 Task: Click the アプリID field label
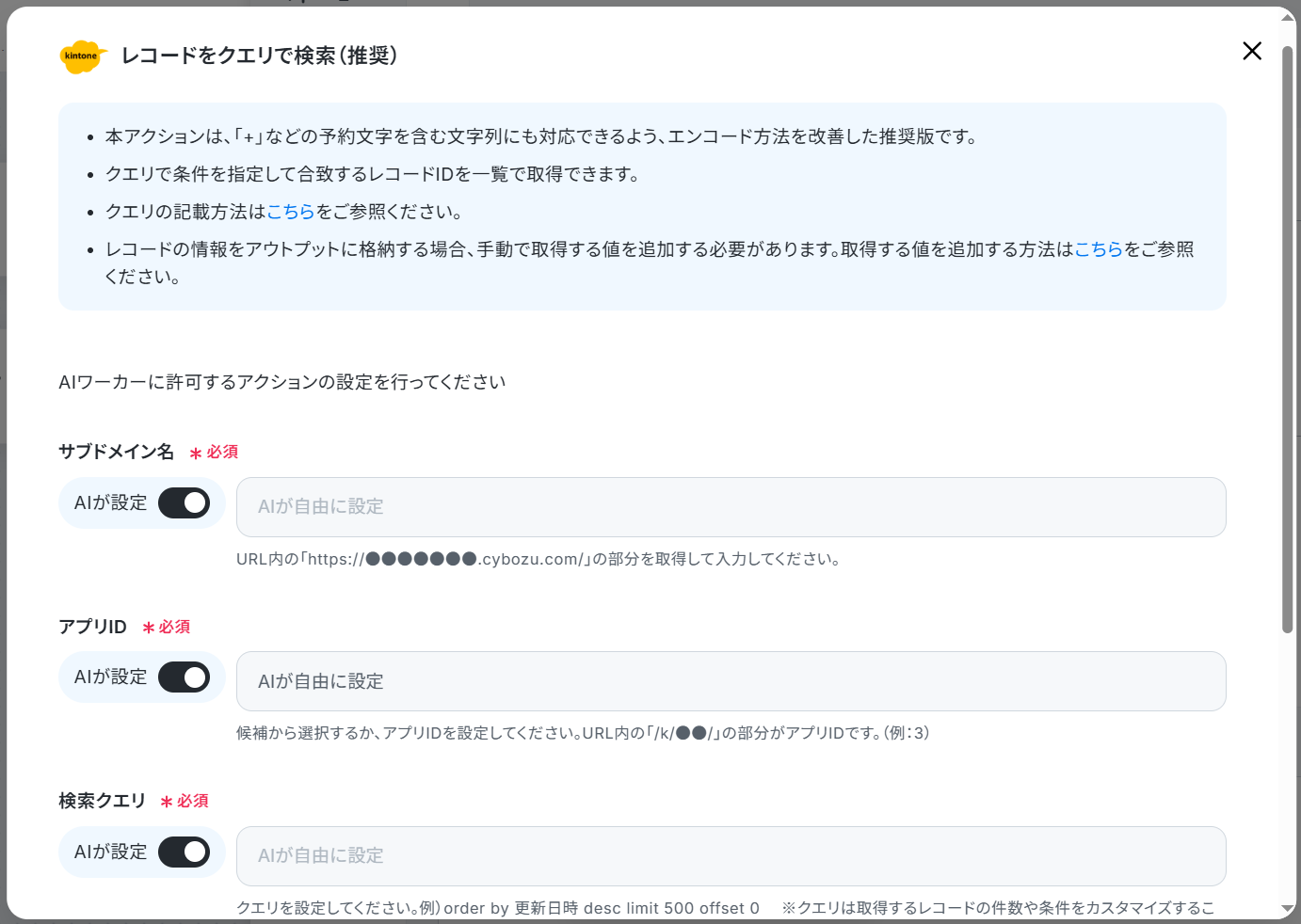tap(92, 627)
